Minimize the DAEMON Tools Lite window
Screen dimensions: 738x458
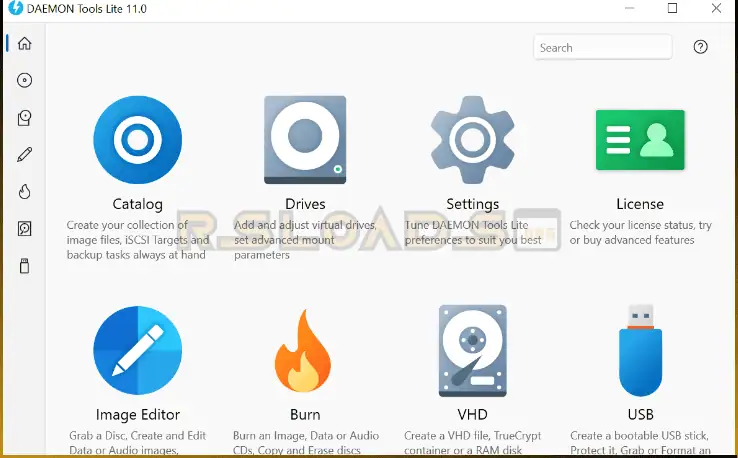click(x=629, y=8)
